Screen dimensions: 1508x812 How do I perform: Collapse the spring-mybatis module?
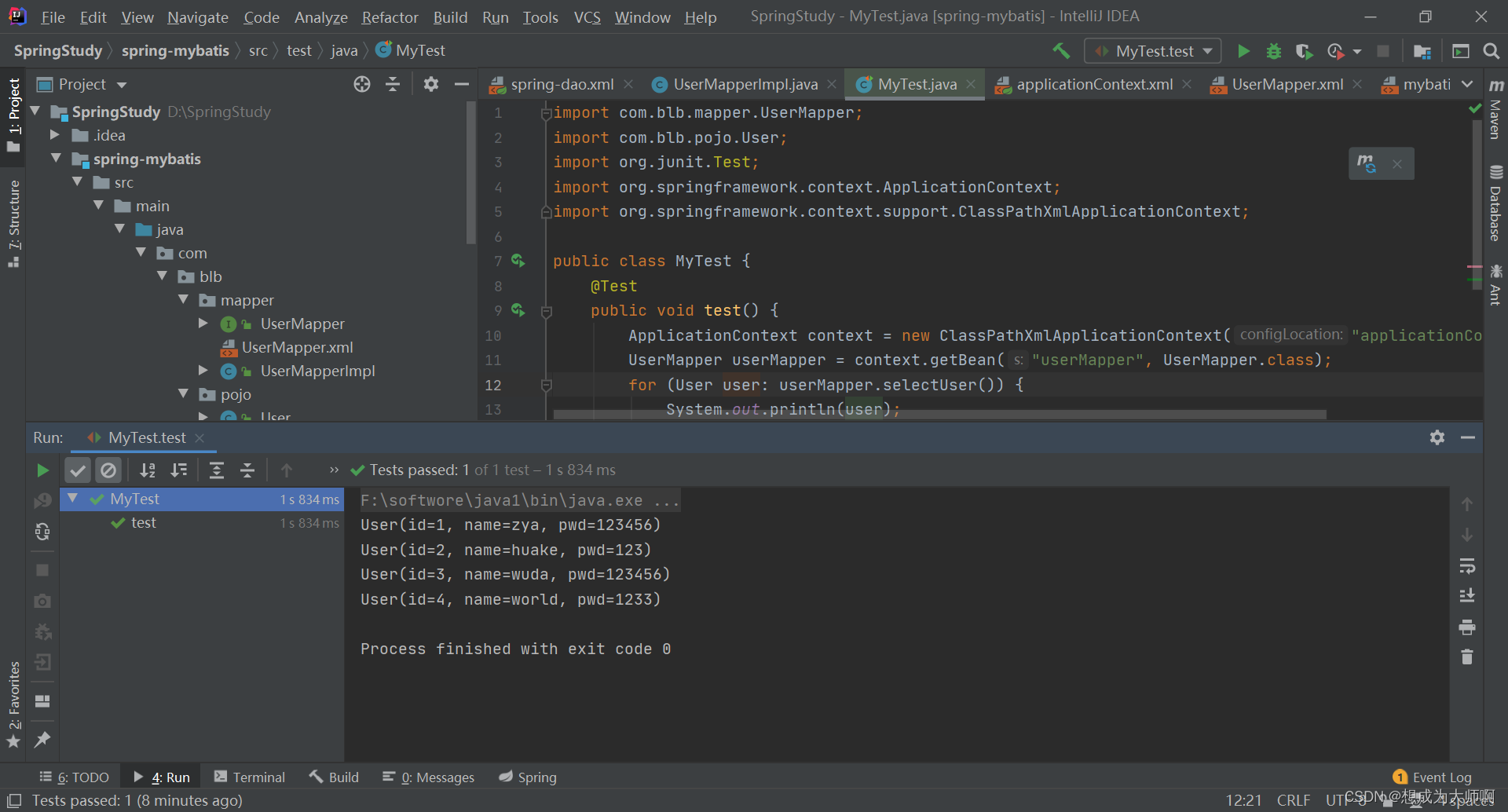(x=56, y=159)
